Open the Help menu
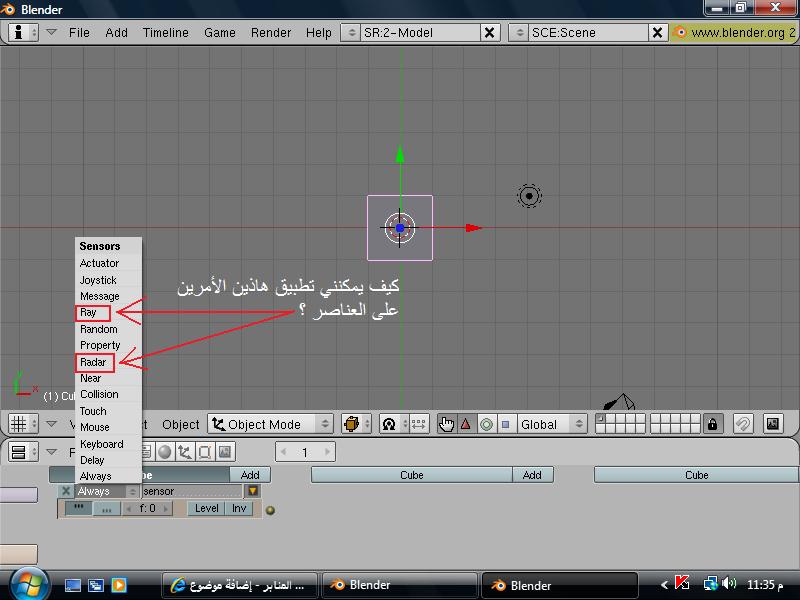The height and width of the screenshot is (600, 800). coord(319,33)
